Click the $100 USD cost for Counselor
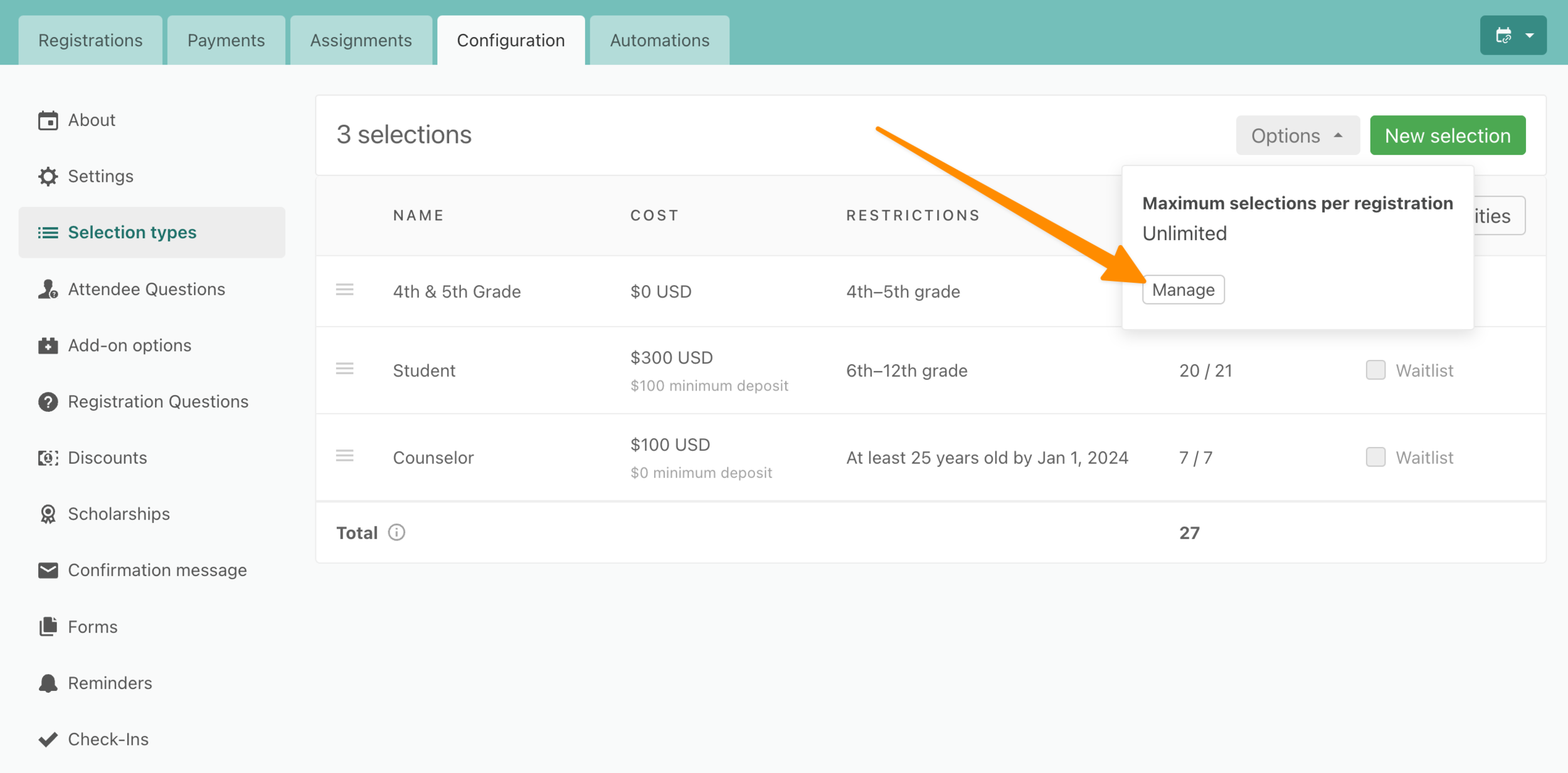Screen dimensions: 1568x773 pos(670,444)
